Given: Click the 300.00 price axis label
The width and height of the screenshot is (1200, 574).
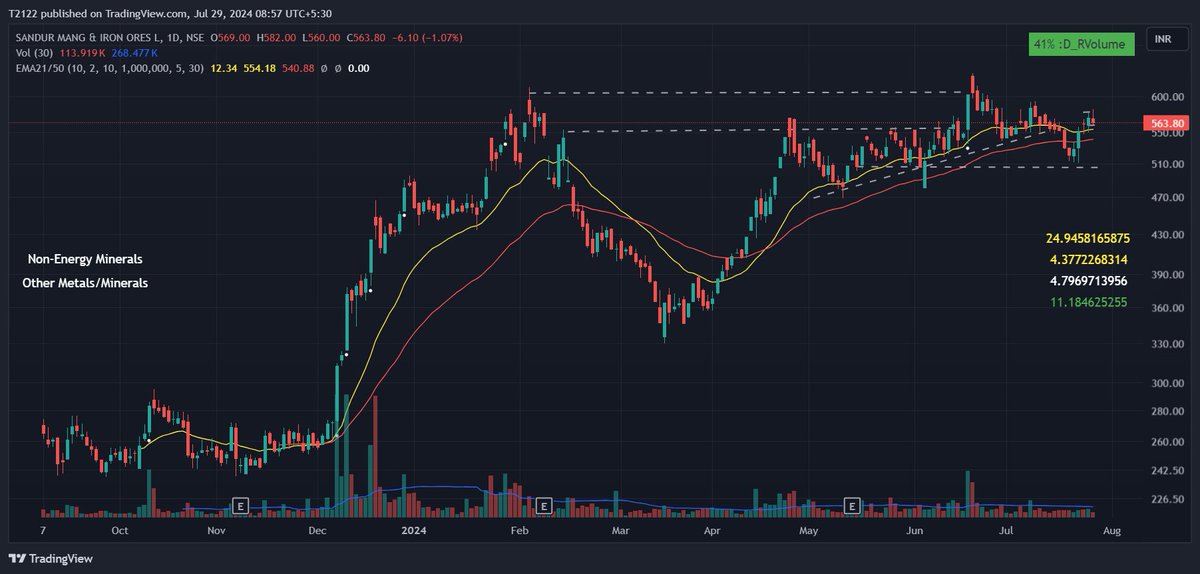Looking at the screenshot, I should (1167, 383).
